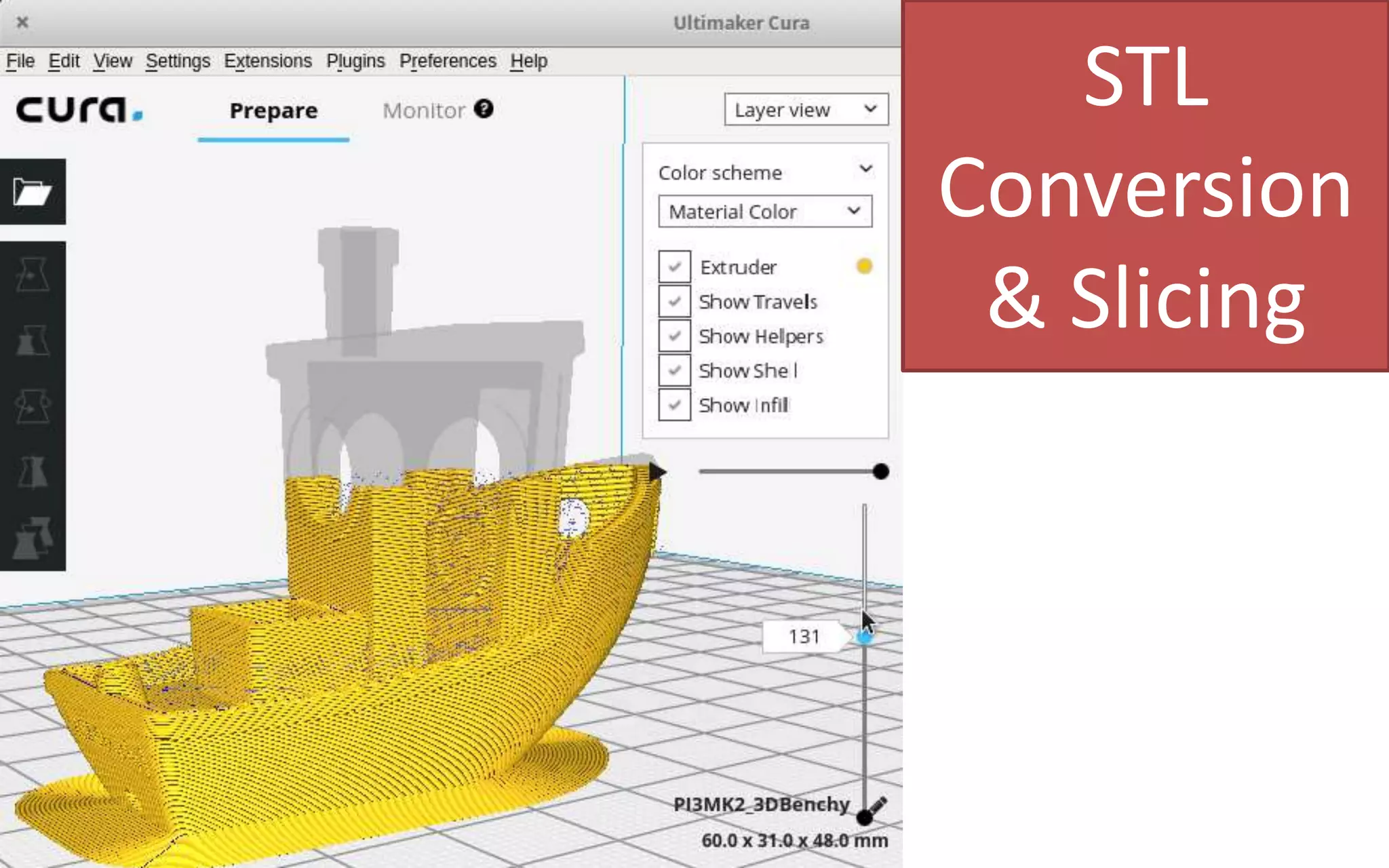Image resolution: width=1389 pixels, height=868 pixels.
Task: Open the File menu
Action: coord(20,61)
